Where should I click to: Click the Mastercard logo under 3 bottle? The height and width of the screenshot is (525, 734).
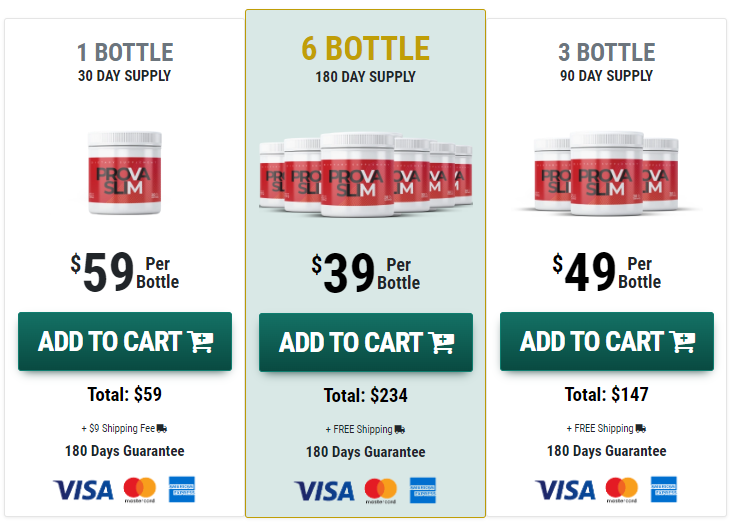click(622, 489)
